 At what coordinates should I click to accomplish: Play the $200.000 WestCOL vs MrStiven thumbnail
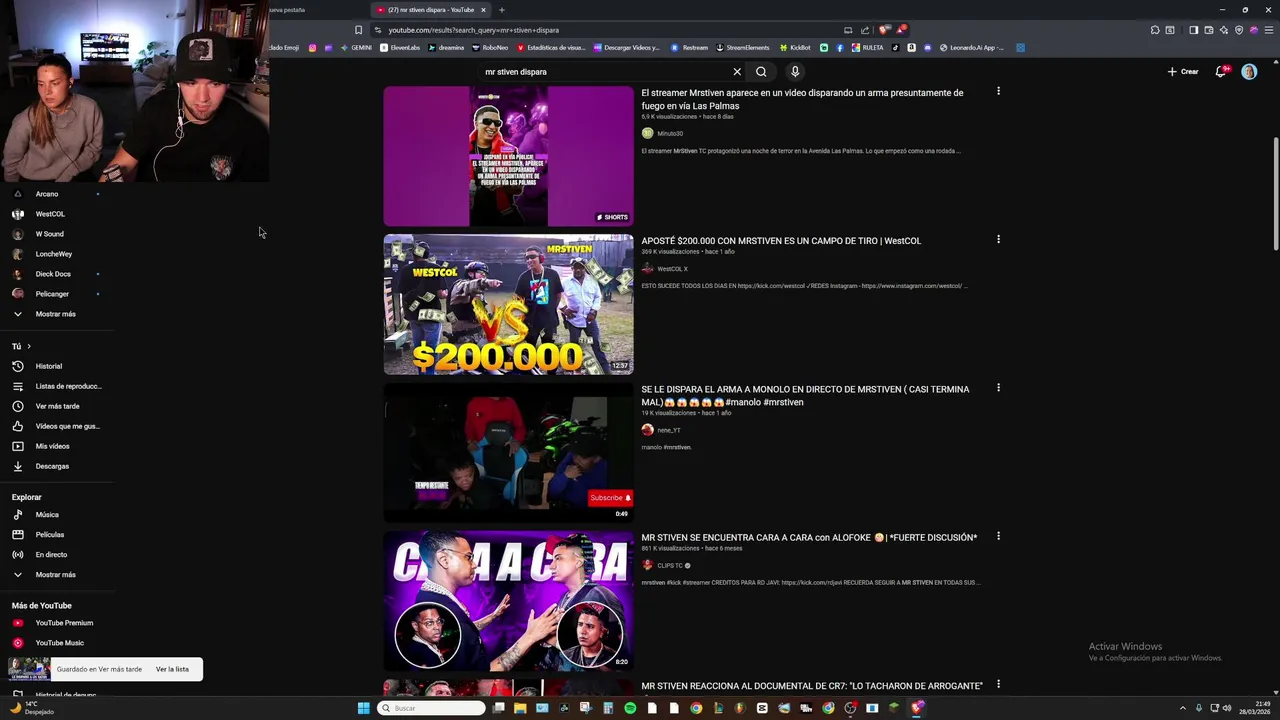(508, 304)
